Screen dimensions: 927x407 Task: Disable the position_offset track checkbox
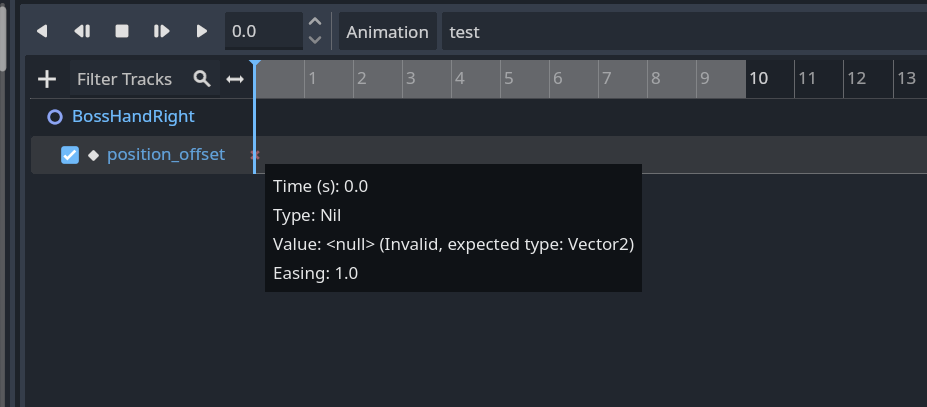70,155
